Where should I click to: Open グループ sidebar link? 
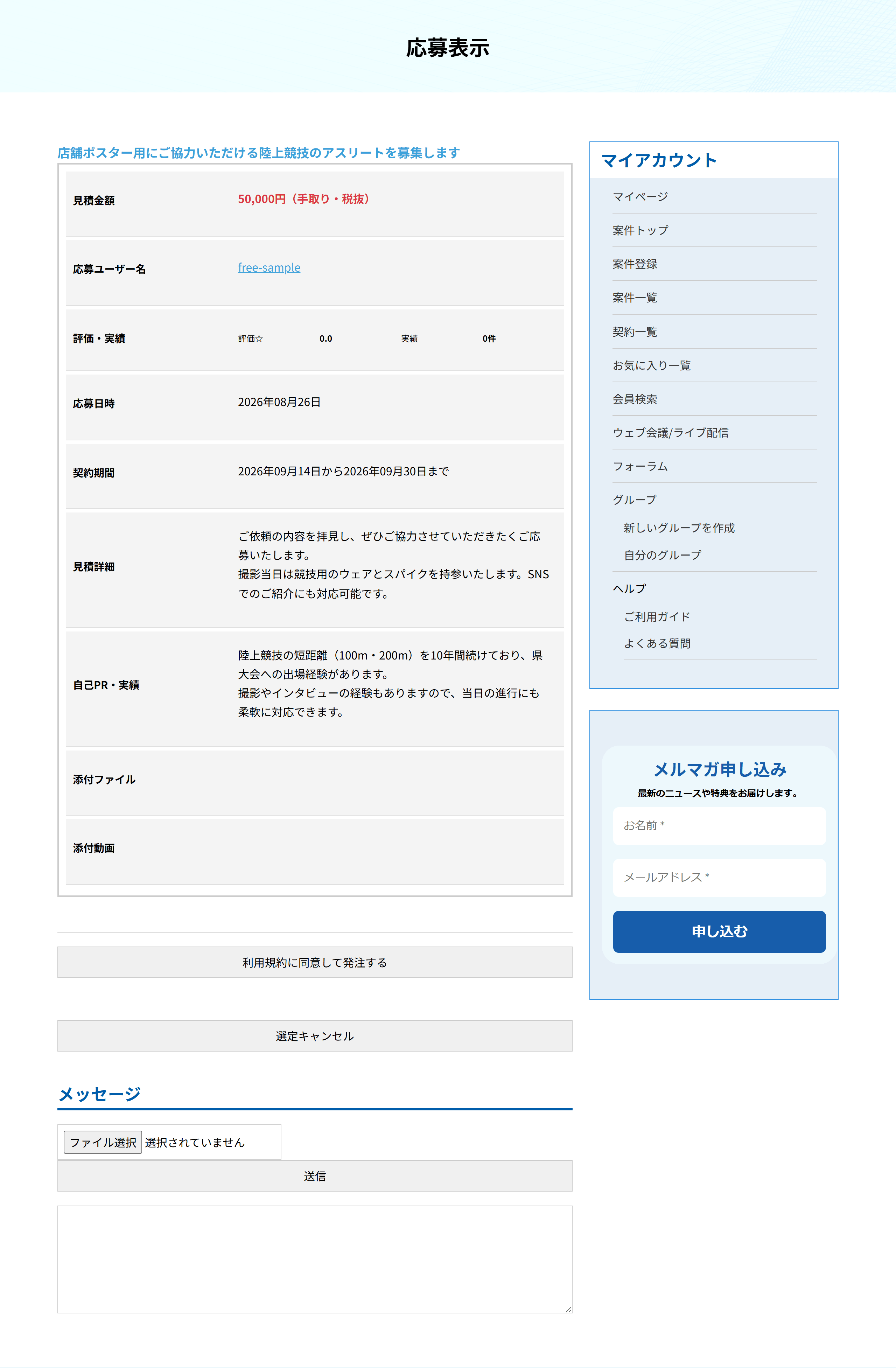(635, 500)
